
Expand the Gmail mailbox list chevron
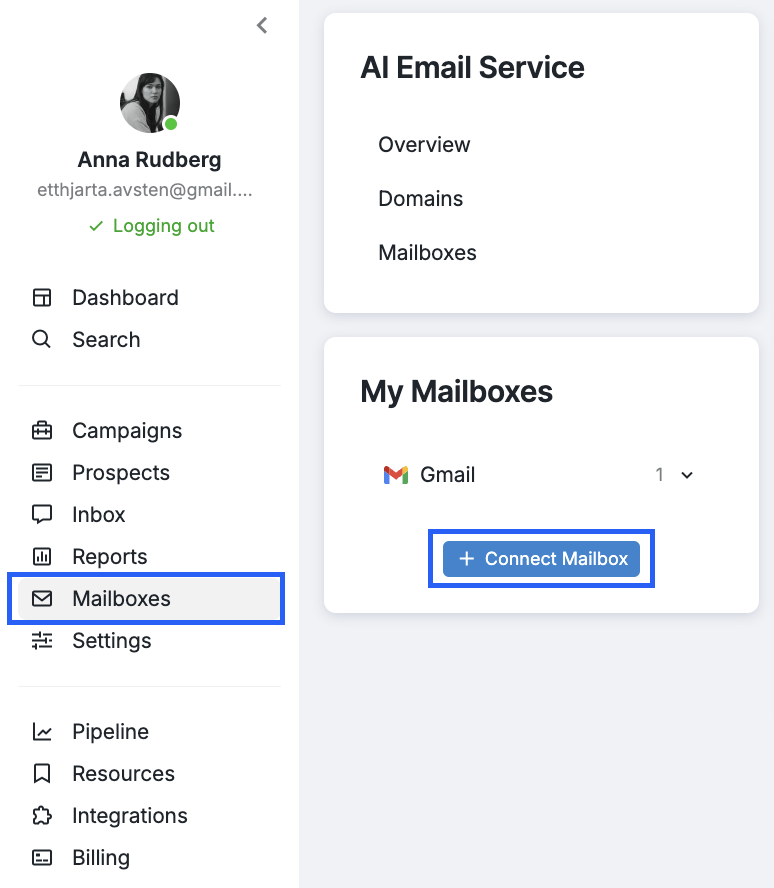(x=687, y=475)
